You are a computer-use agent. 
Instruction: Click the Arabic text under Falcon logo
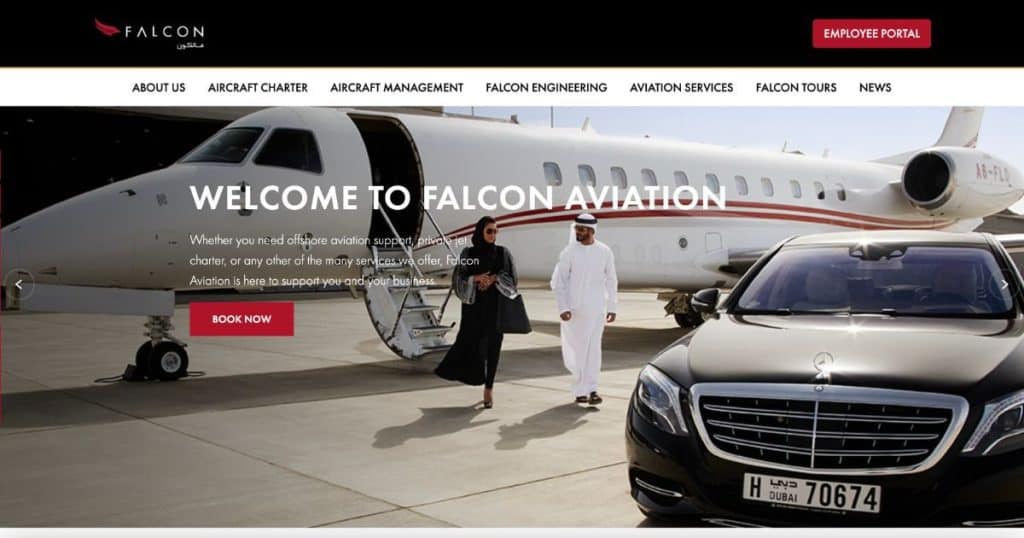[190, 46]
